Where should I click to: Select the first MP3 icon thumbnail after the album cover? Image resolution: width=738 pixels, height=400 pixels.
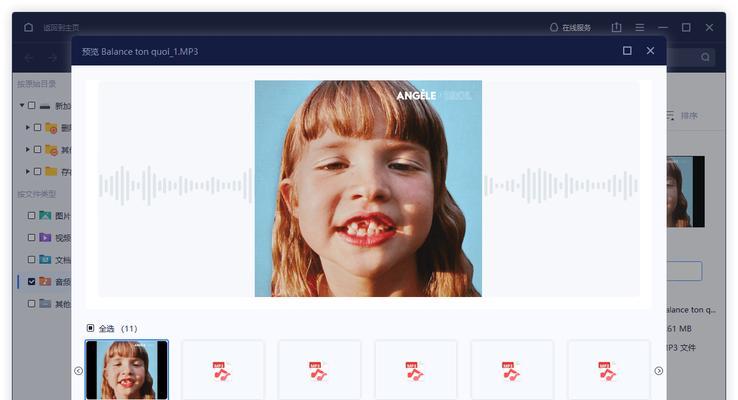(223, 370)
